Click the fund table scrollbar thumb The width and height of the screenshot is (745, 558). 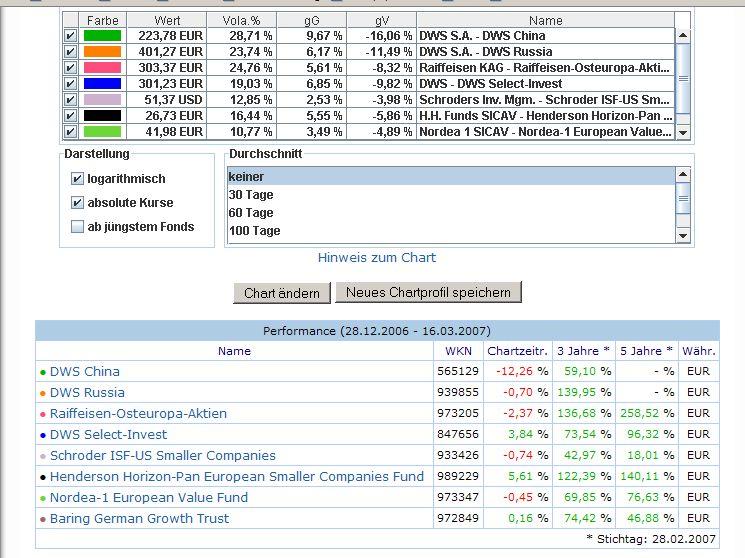click(x=683, y=78)
